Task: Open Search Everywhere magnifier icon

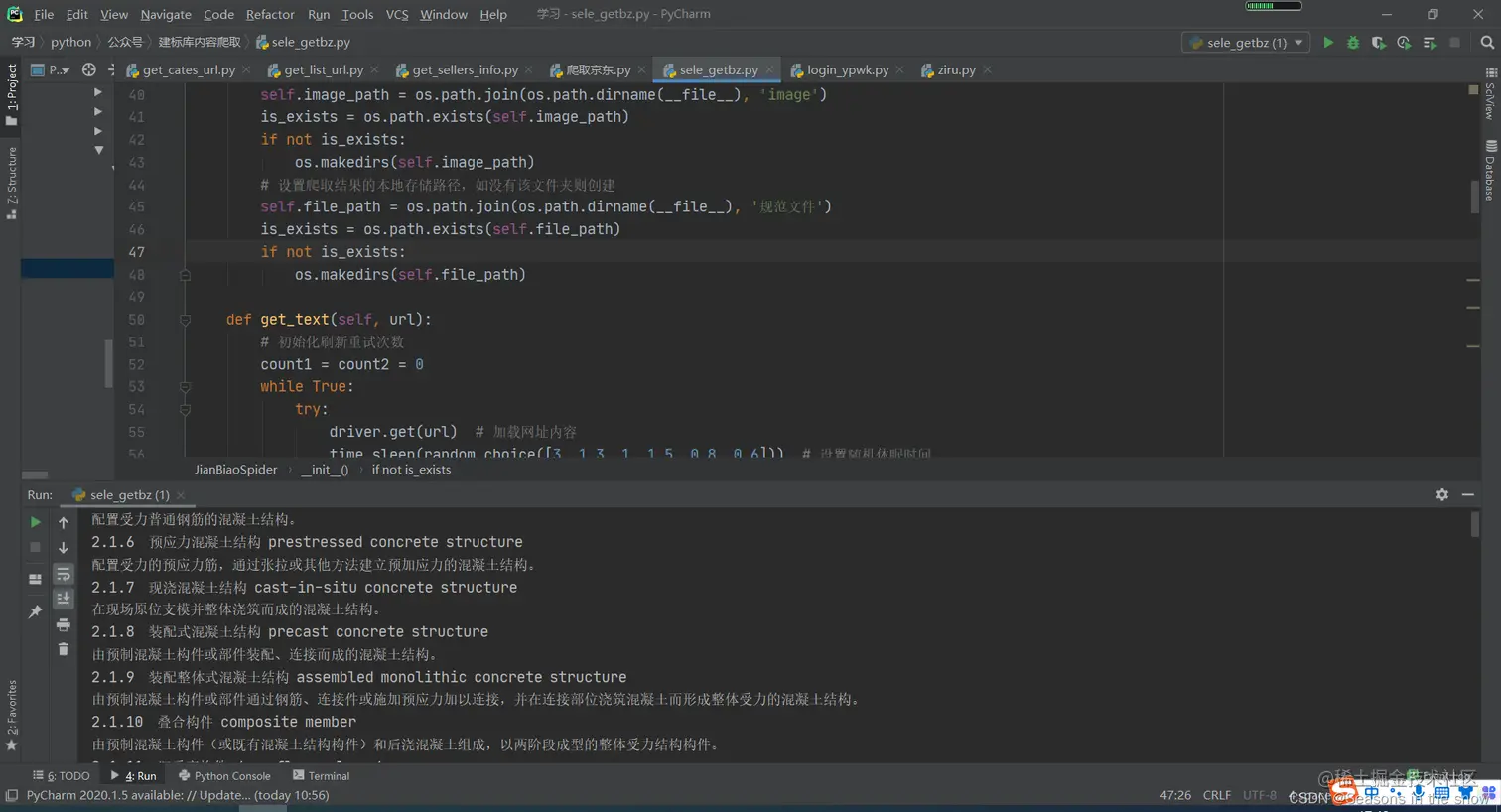Action: coord(1487,43)
